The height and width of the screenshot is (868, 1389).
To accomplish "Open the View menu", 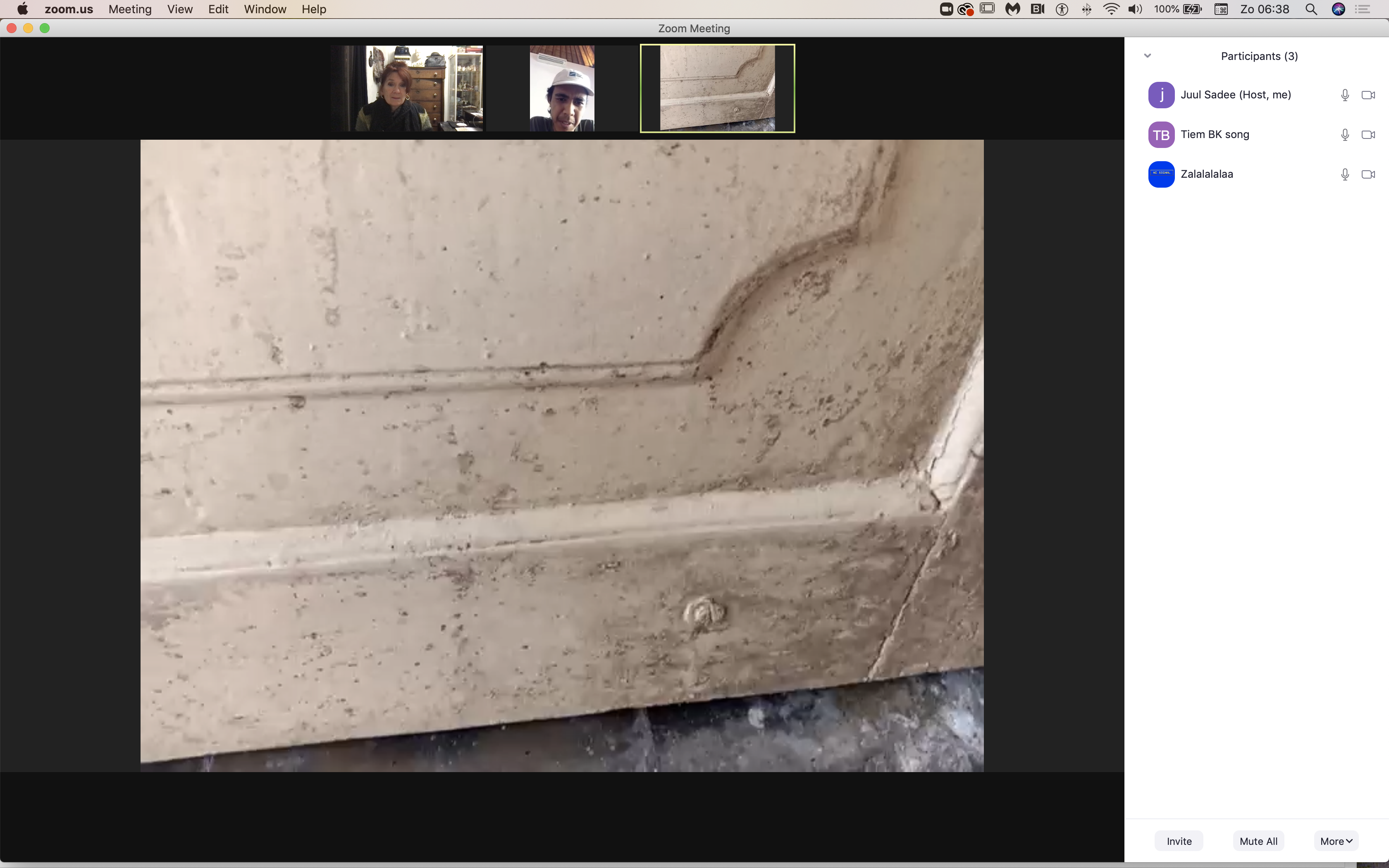I will click(x=180, y=9).
